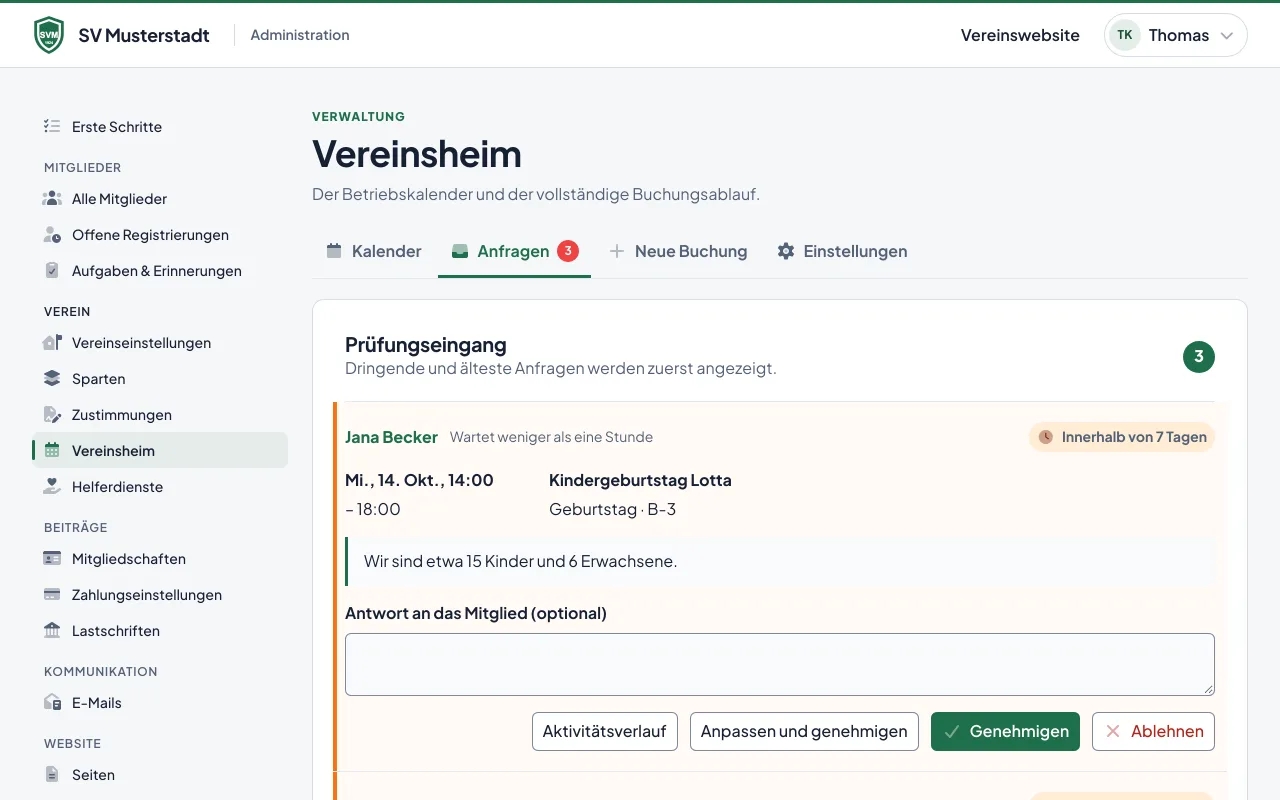Open Vereinseinstellungen in sidebar
This screenshot has width=1280, height=800.
tap(160, 343)
